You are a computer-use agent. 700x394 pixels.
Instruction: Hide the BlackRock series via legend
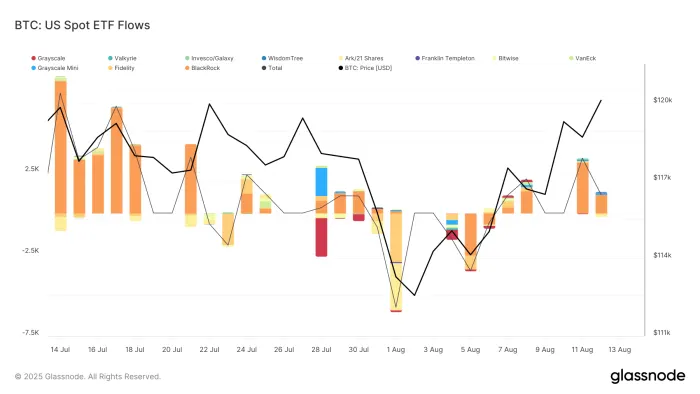pos(202,68)
